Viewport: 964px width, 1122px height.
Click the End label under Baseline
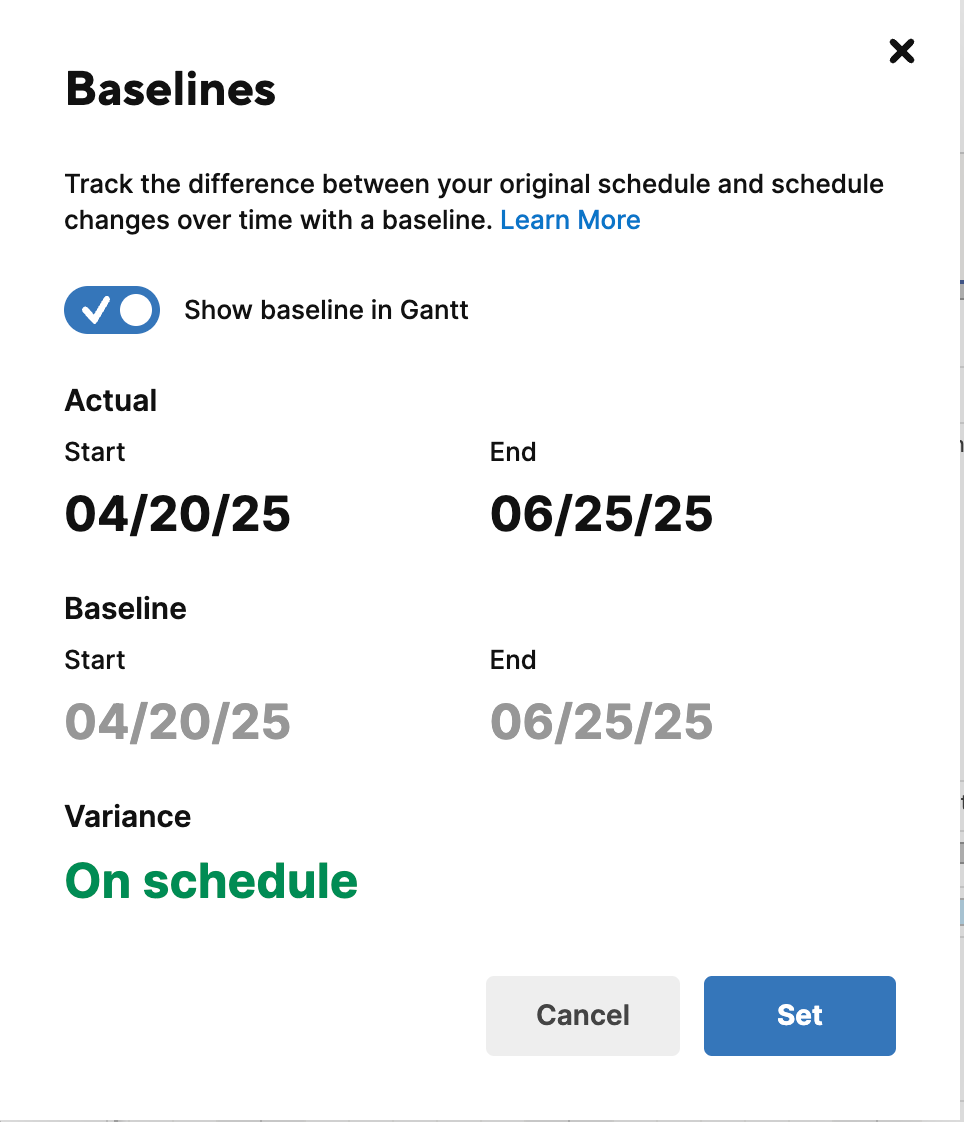coord(513,660)
